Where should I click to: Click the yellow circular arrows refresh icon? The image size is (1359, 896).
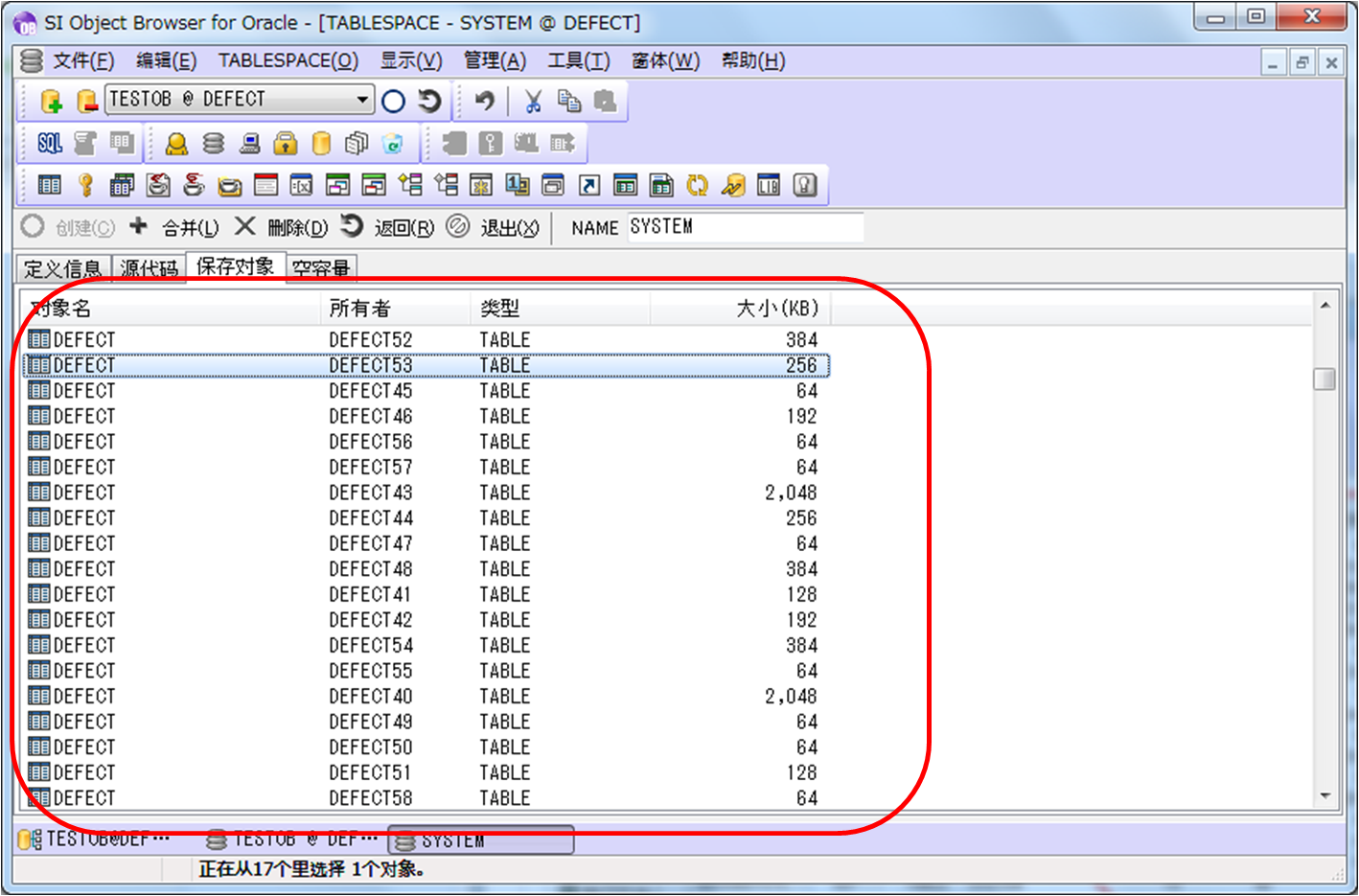tap(697, 185)
